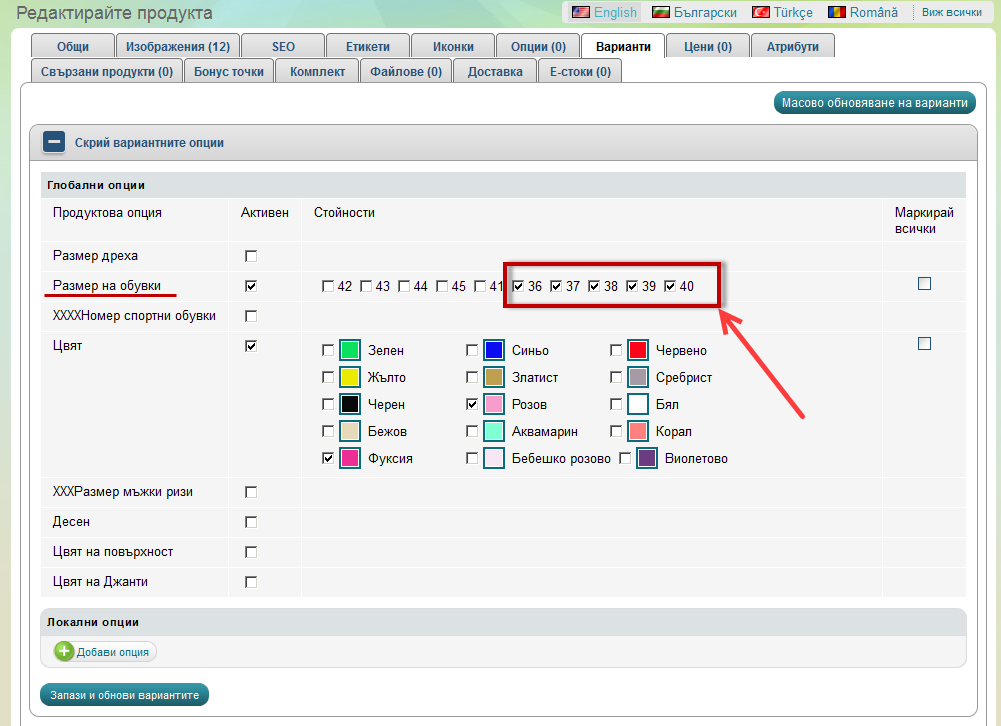Choose the purple Виолетово color swatch
Image resolution: width=1001 pixels, height=726 pixels.
tap(647, 458)
